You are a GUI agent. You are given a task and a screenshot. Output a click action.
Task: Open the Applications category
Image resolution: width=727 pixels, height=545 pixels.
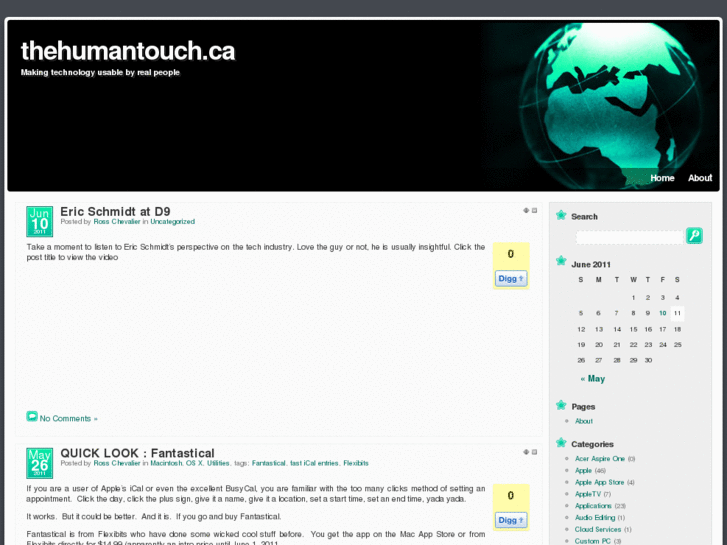[593, 506]
